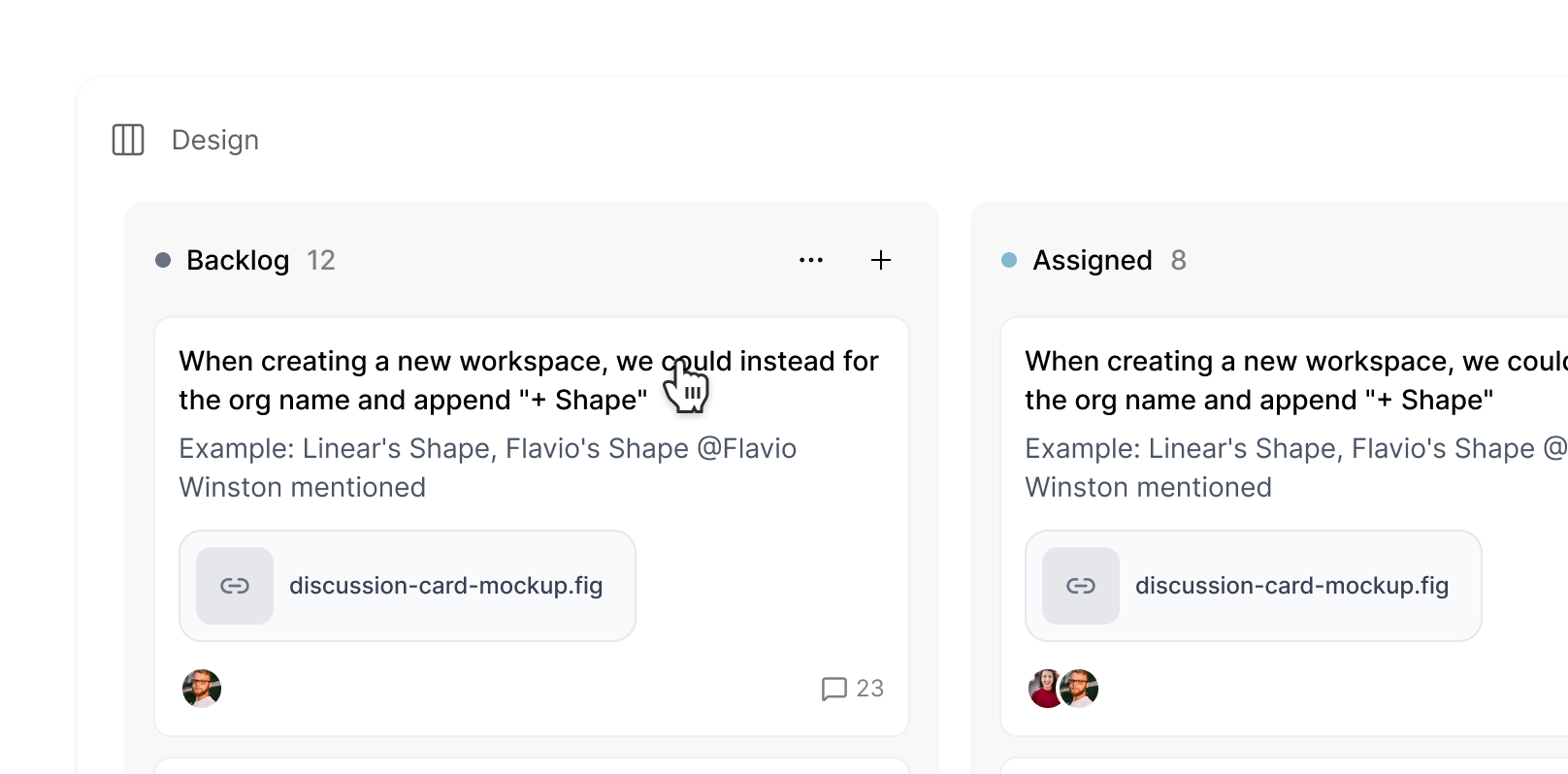Image resolution: width=1568 pixels, height=774 pixels.
Task: Click the assignee avatar on the Backlog card
Action: (201, 689)
